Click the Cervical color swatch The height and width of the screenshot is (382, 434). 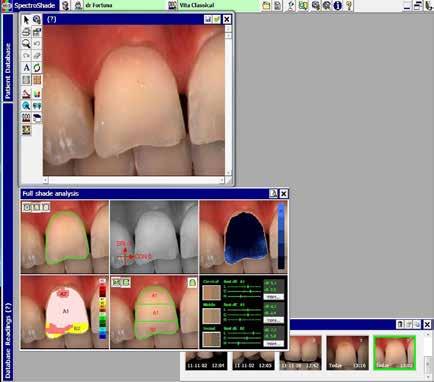(212, 293)
